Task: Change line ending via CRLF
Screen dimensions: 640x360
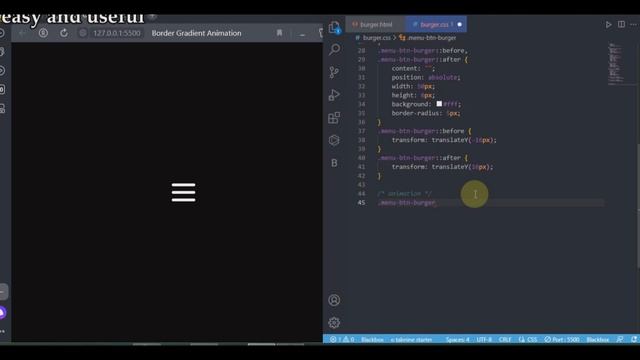Action: tap(505, 340)
